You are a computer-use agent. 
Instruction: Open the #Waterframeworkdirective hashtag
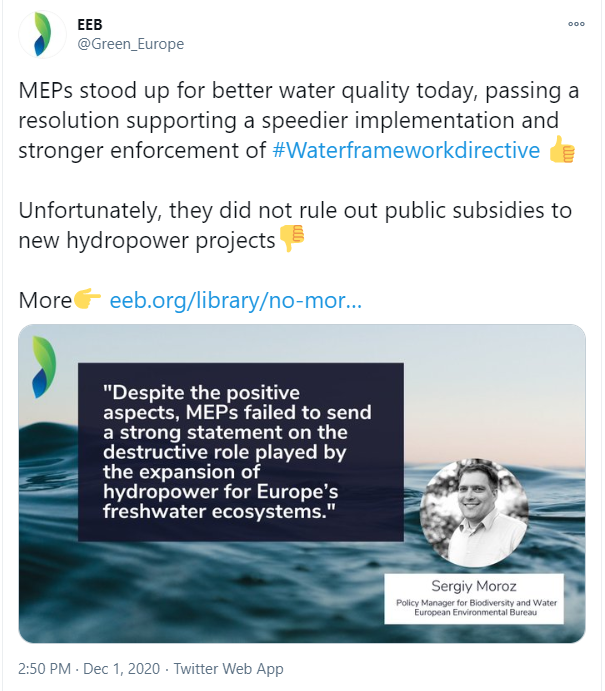407,151
